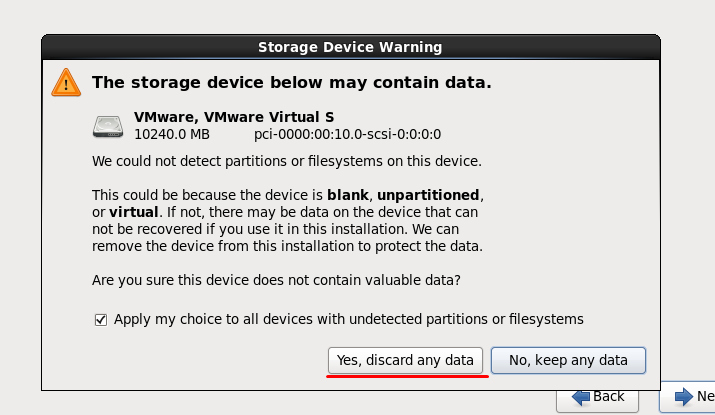
Task: Choose 'No, keep any data' button
Action: [x=568, y=360]
